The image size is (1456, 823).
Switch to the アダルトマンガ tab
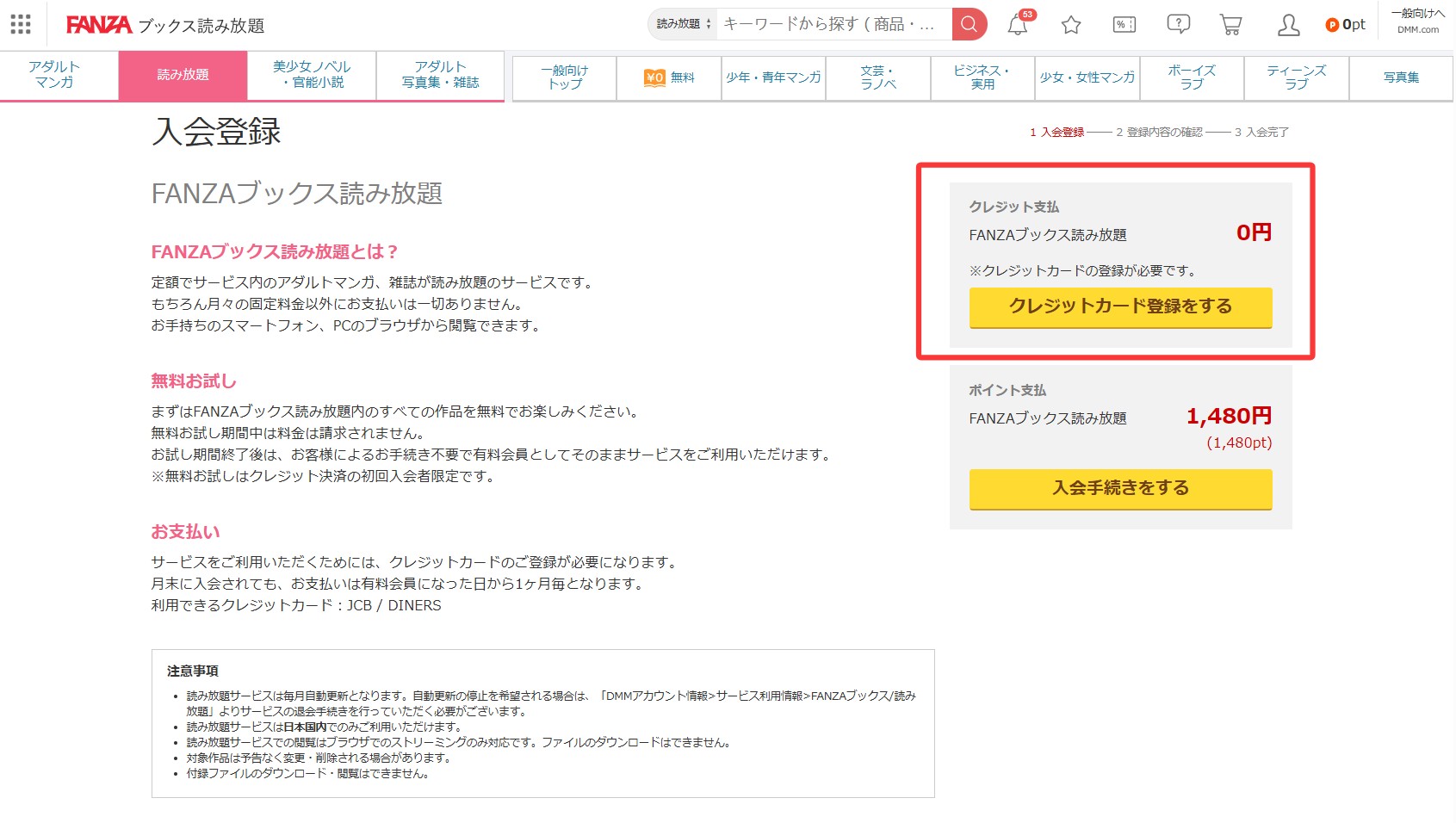pyautogui.click(x=55, y=75)
